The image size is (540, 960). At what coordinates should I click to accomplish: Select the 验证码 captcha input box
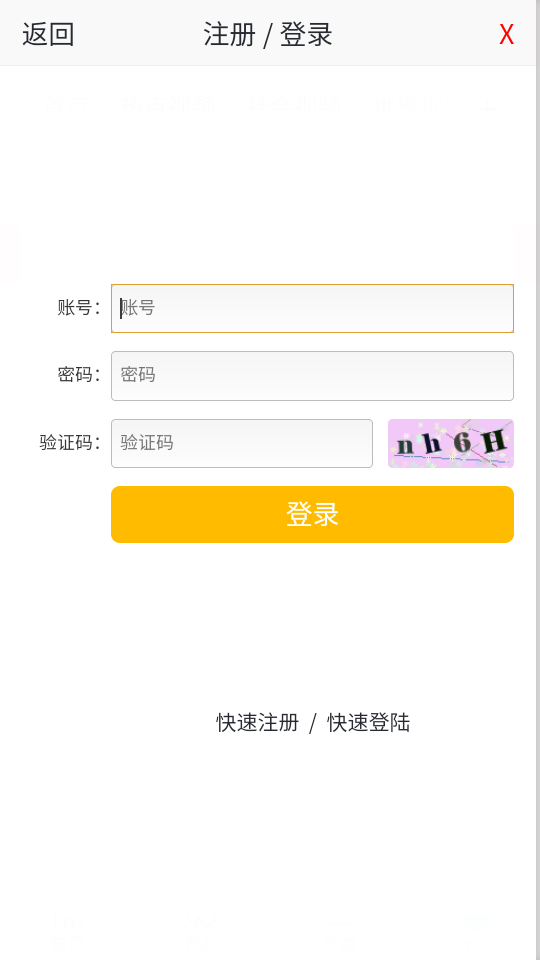click(x=242, y=443)
